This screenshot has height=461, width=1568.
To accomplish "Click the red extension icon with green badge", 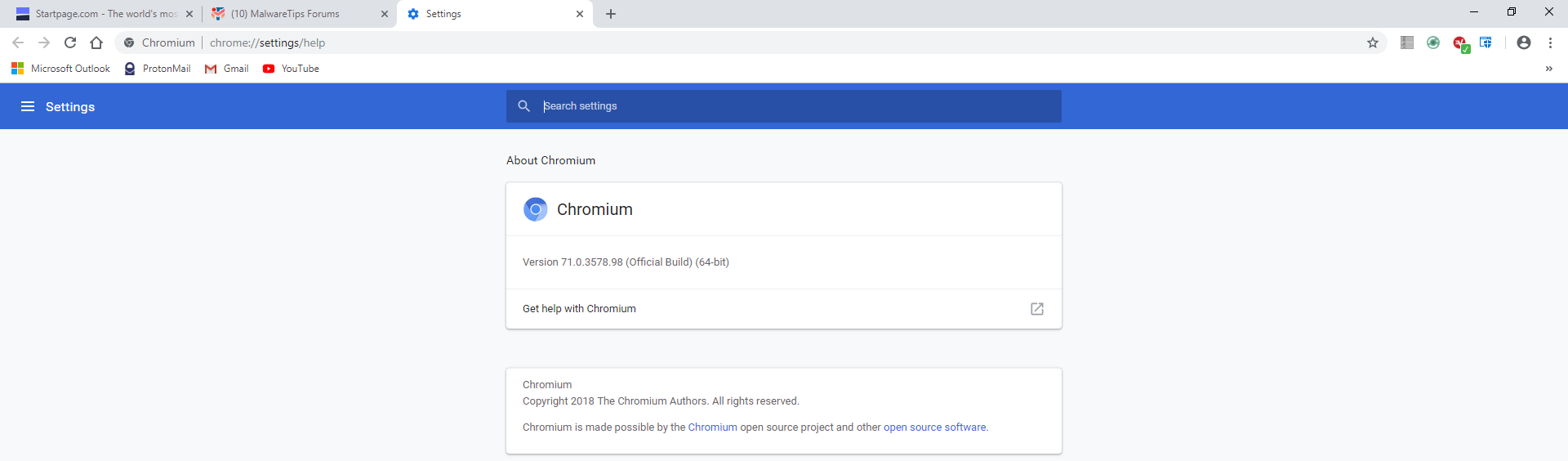I will [1460, 43].
